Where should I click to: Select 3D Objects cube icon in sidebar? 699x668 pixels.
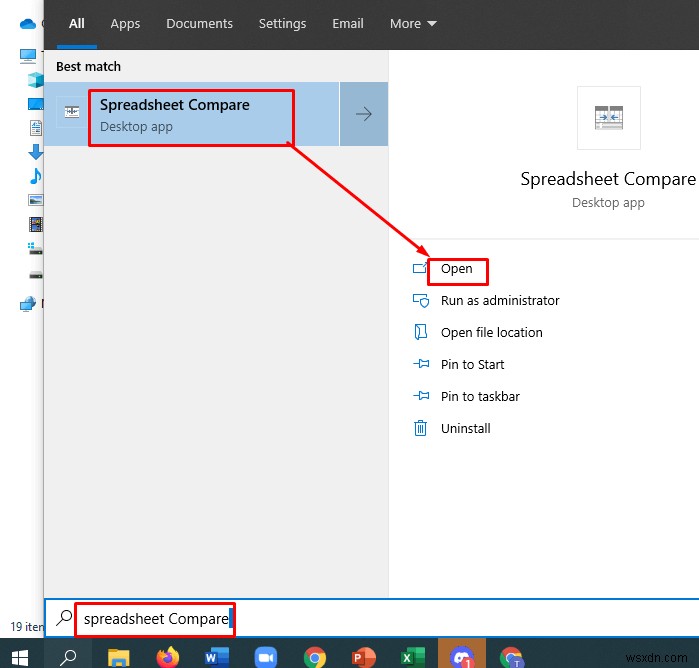36,80
